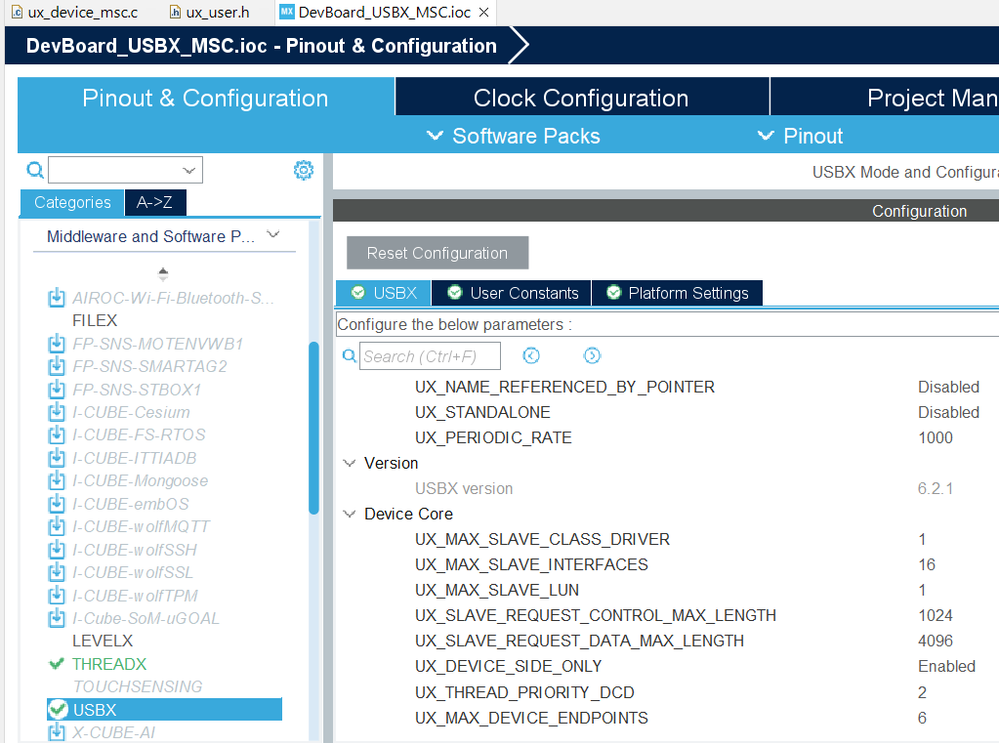999x743 pixels.
Task: Click download icon beside I-CUBE-wolfSSL
Action: click(57, 572)
